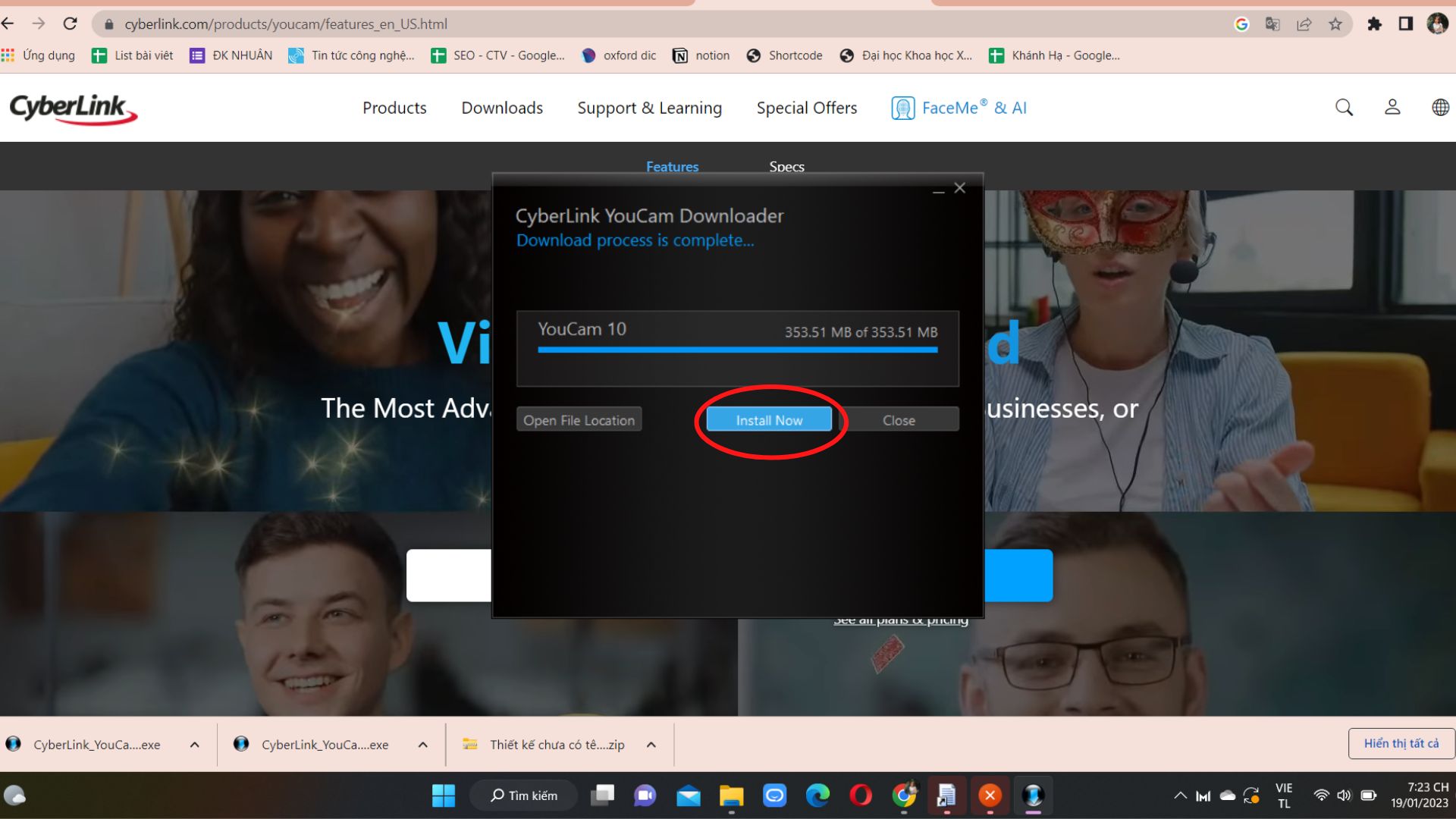Open the volume speaker tray icon
Screen dimensions: 1456x819
pyautogui.click(x=1344, y=795)
